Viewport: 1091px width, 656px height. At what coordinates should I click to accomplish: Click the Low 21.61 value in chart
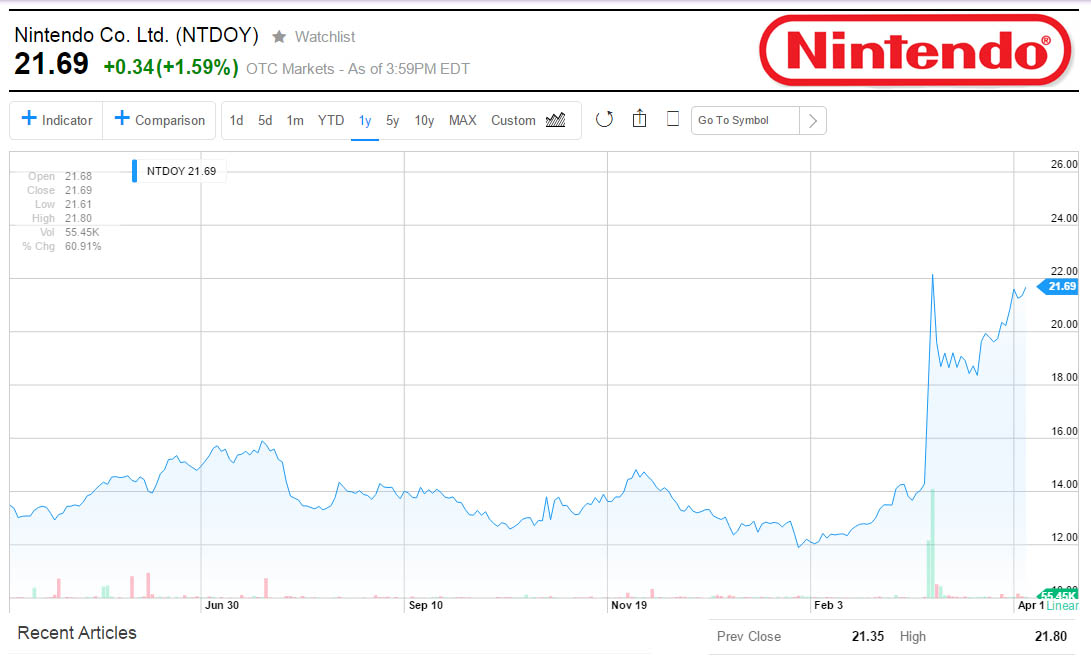tap(79, 205)
